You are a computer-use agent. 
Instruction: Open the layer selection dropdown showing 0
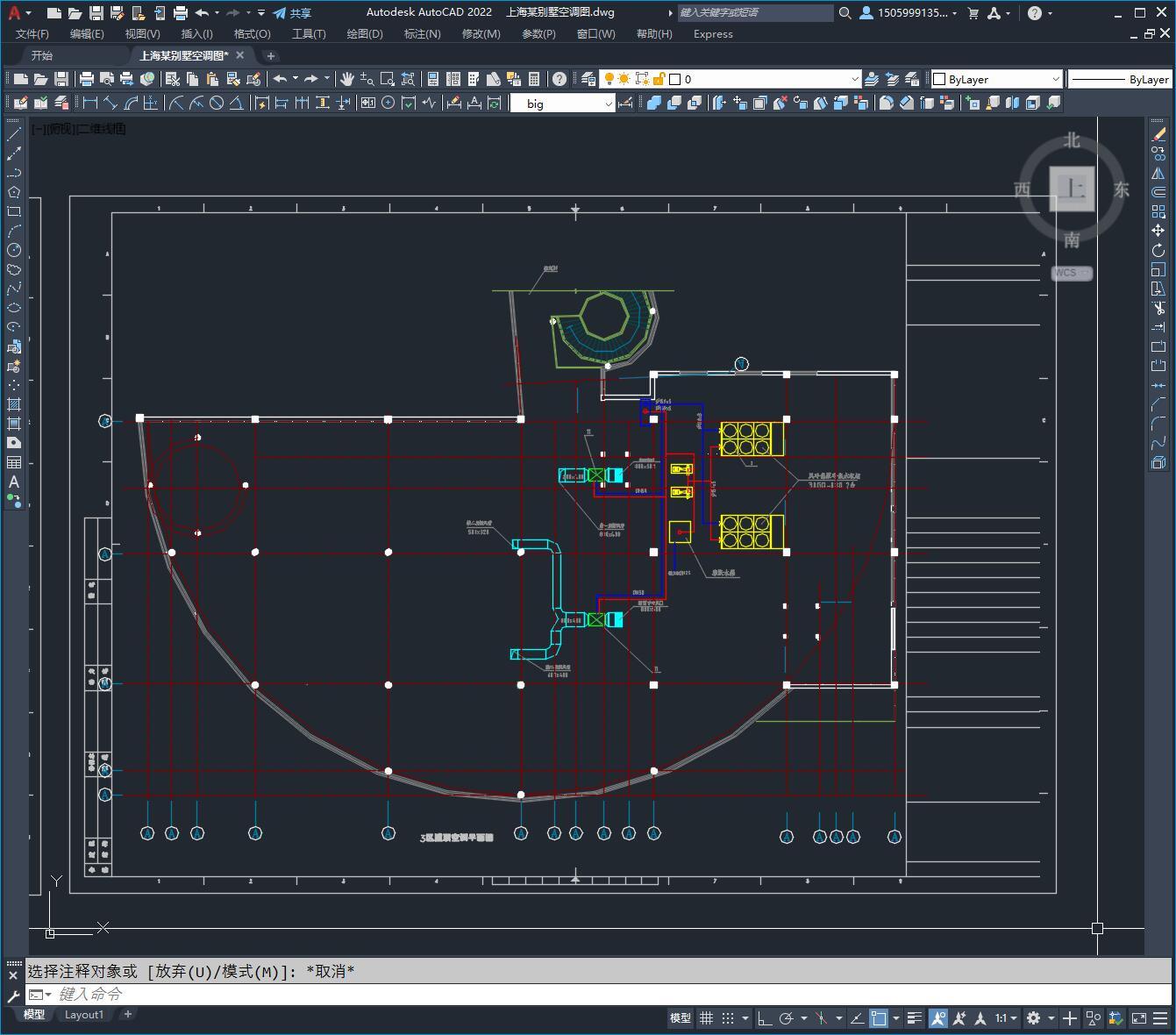(x=730, y=79)
